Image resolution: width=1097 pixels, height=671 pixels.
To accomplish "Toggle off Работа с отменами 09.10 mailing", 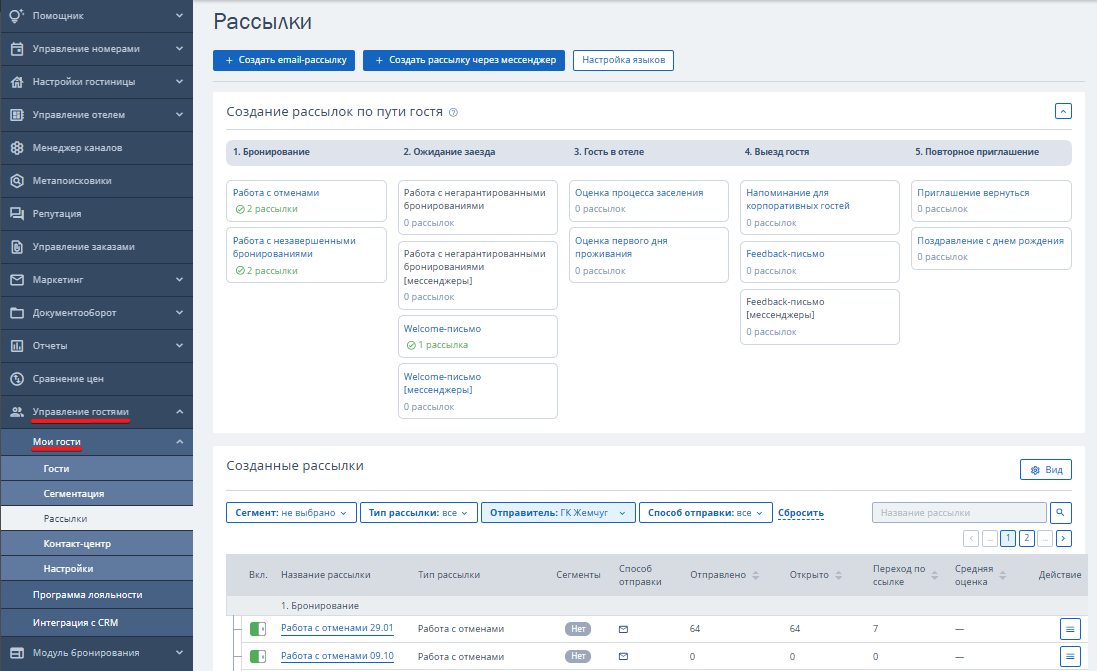I will 257,656.
